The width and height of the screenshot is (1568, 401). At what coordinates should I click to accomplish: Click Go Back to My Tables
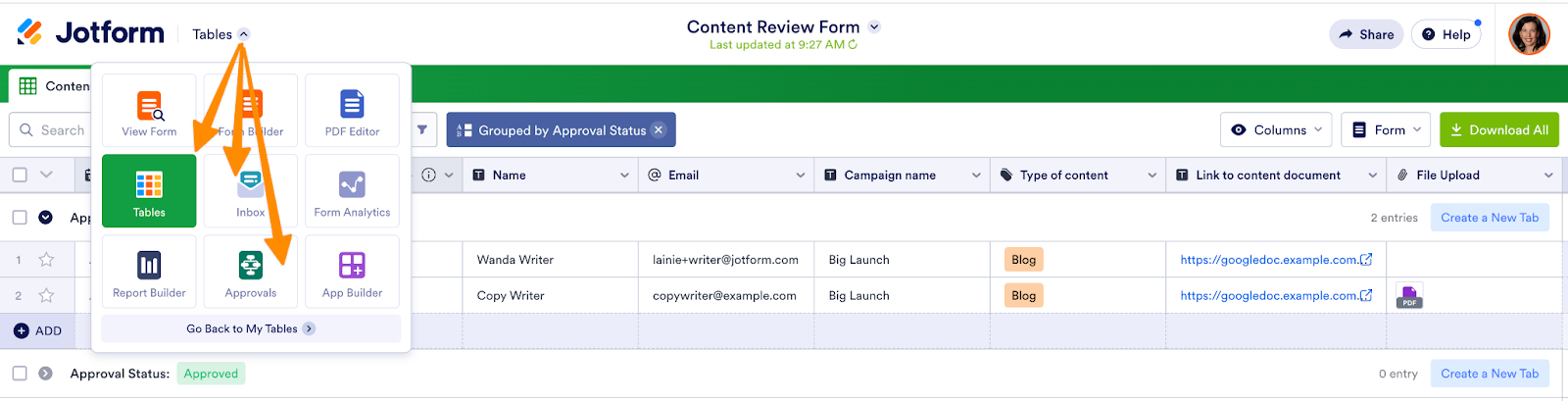tap(250, 328)
